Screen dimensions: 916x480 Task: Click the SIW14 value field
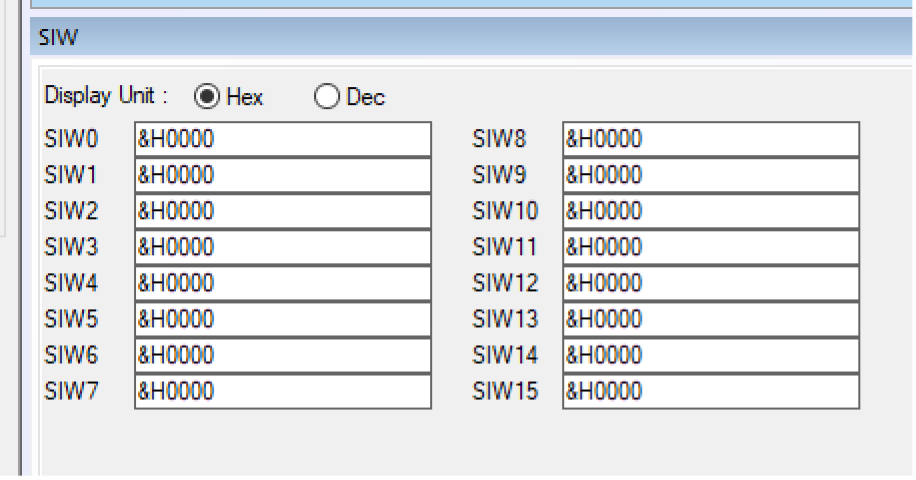point(710,356)
